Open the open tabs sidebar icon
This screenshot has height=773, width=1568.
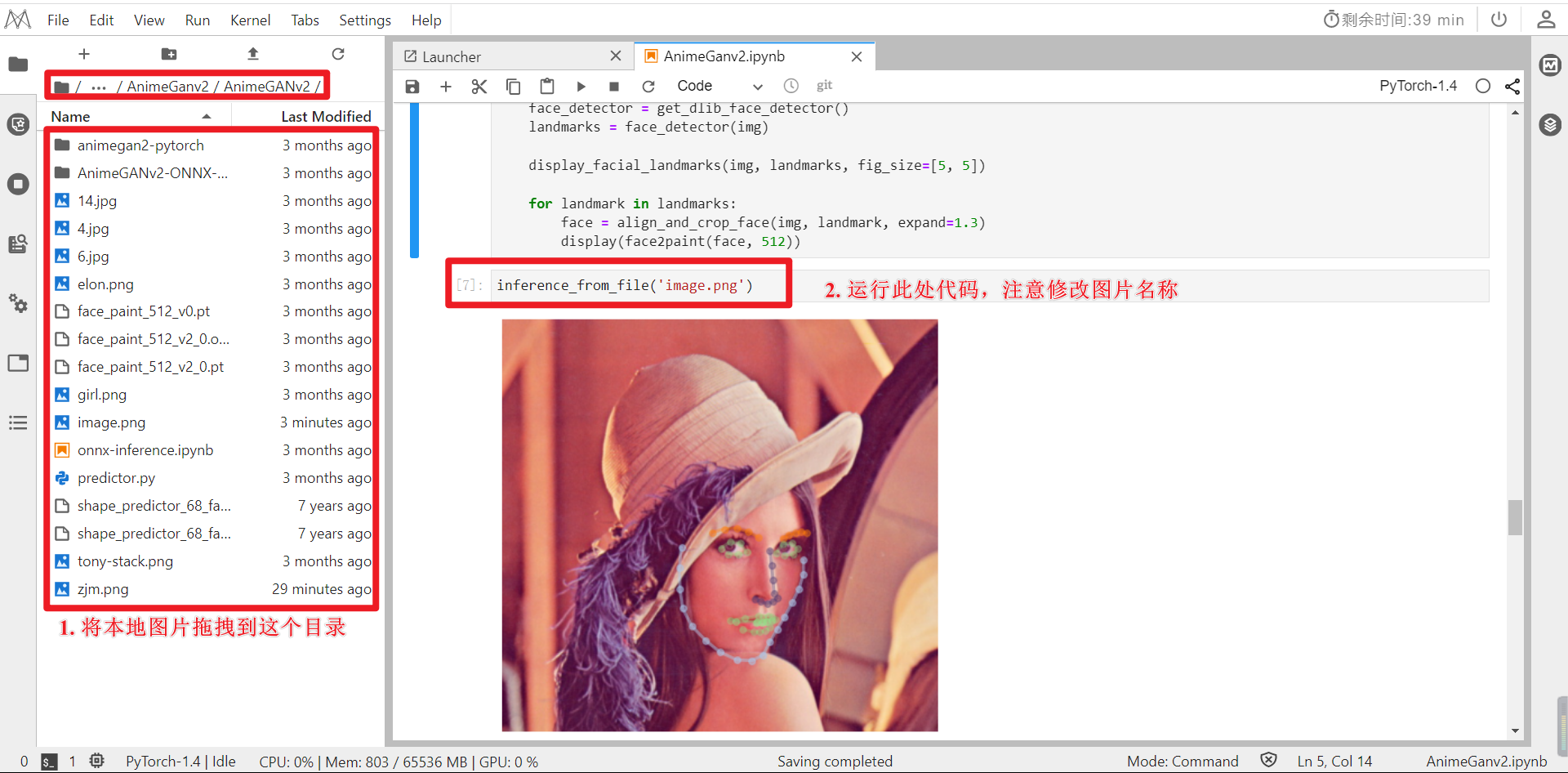(18, 363)
